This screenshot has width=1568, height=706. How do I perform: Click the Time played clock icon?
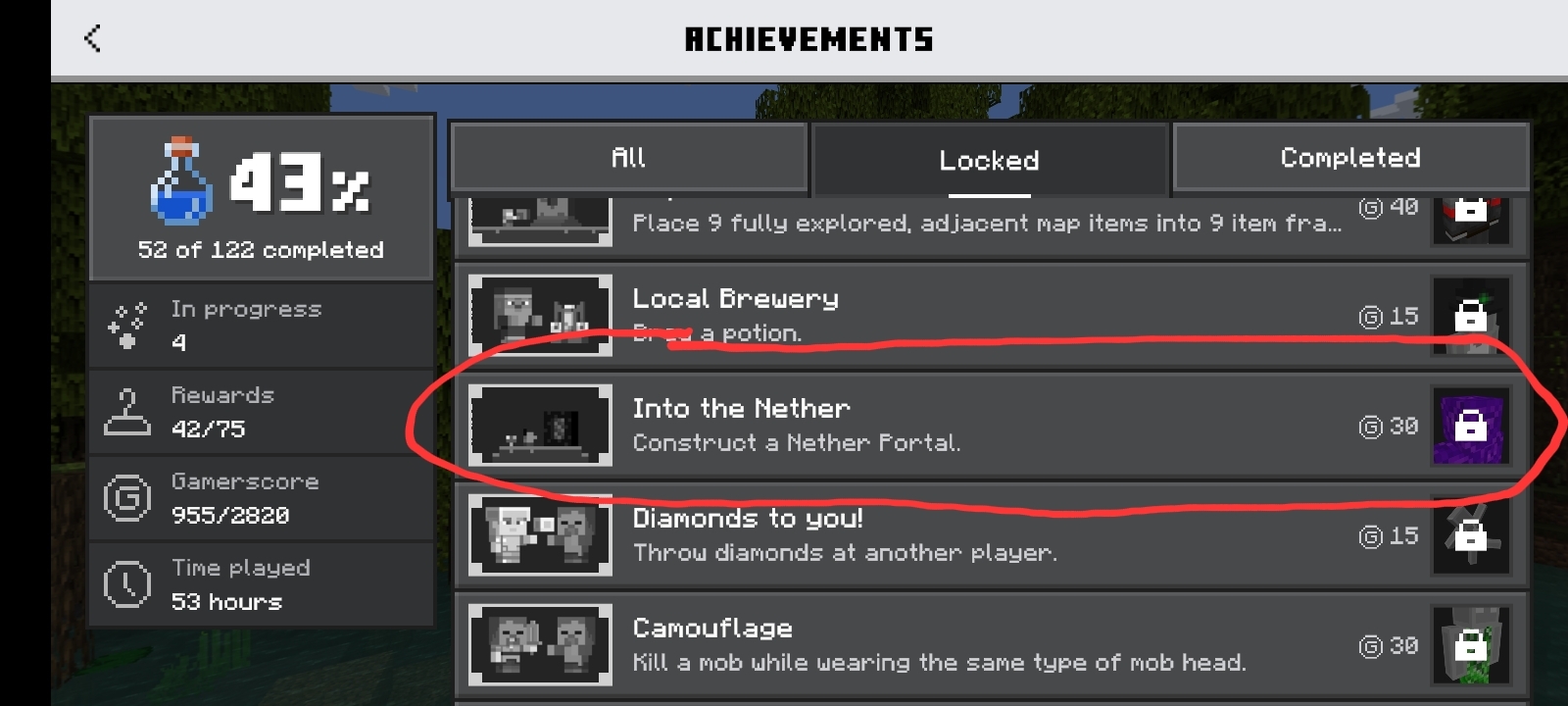click(127, 584)
